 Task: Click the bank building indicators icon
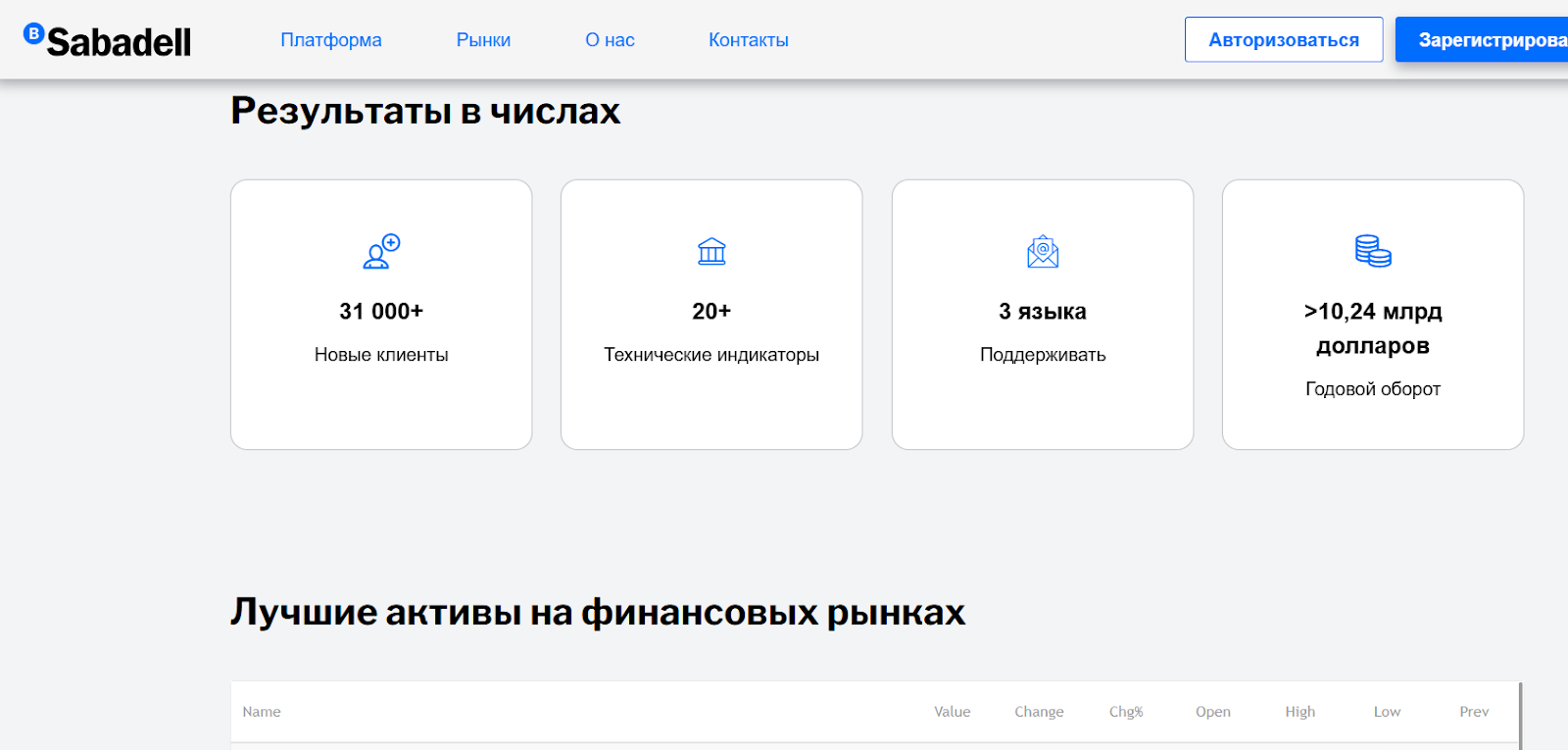pos(711,251)
